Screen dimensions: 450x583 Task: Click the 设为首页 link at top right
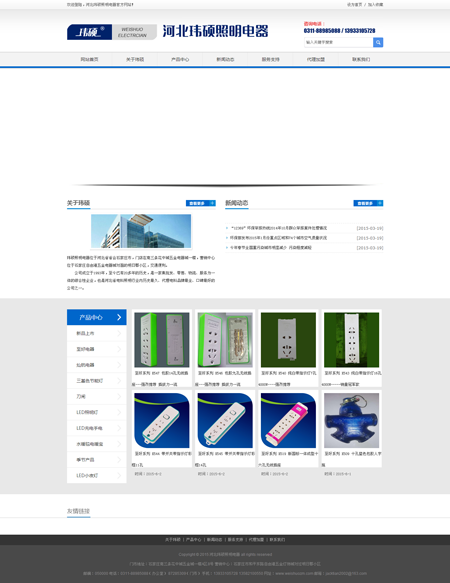[x=354, y=5]
